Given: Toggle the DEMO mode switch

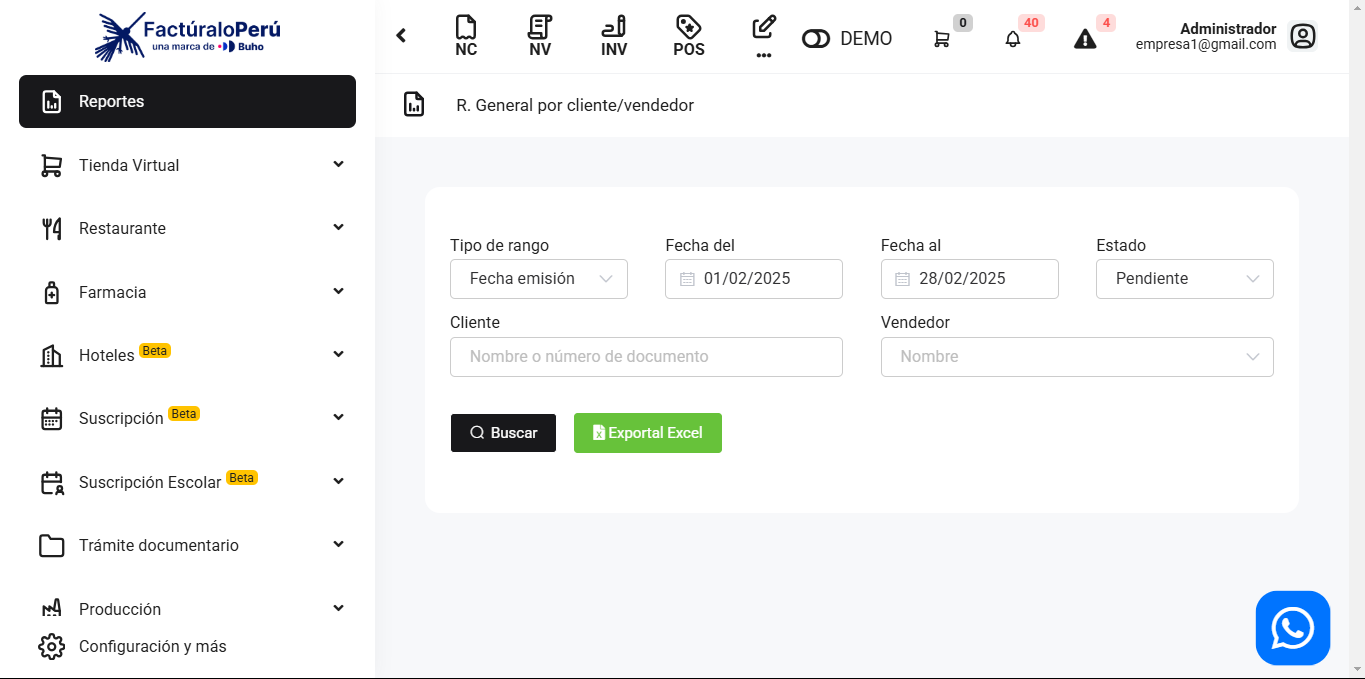Looking at the screenshot, I should pyautogui.click(x=817, y=39).
